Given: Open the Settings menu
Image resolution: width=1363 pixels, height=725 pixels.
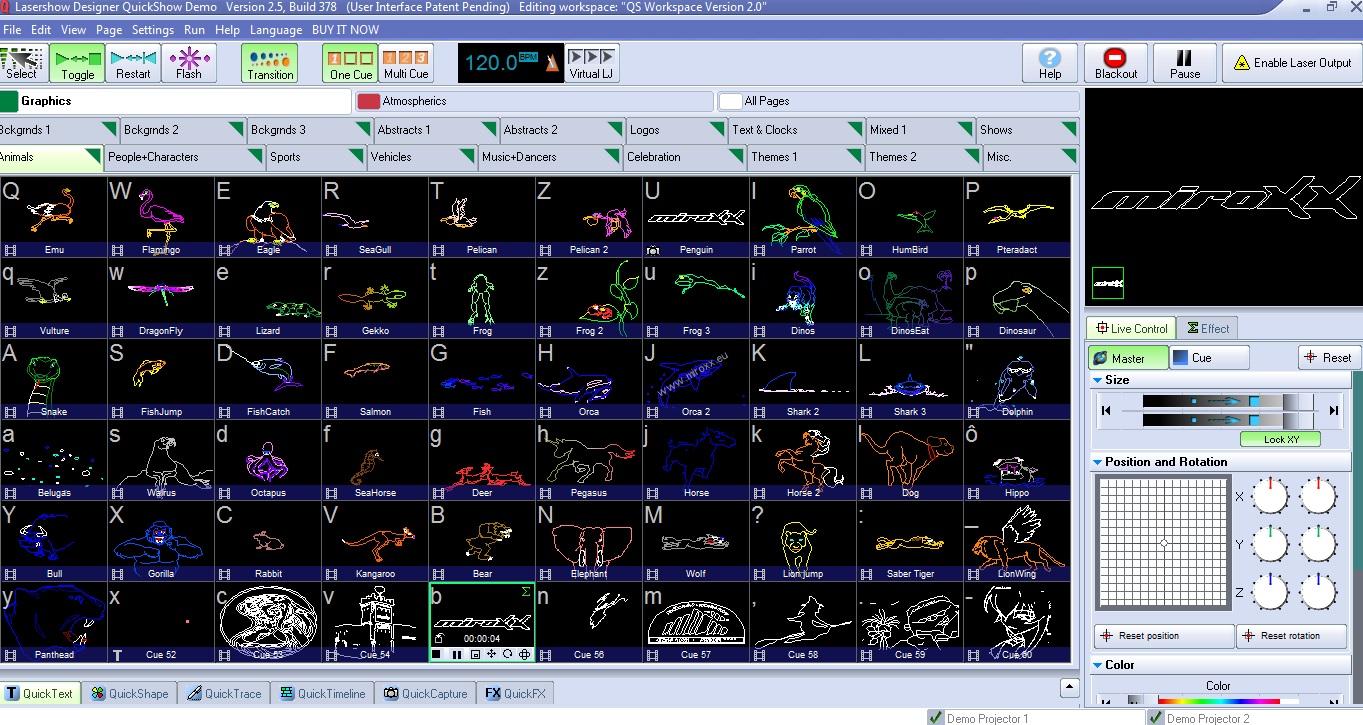Looking at the screenshot, I should (153, 30).
